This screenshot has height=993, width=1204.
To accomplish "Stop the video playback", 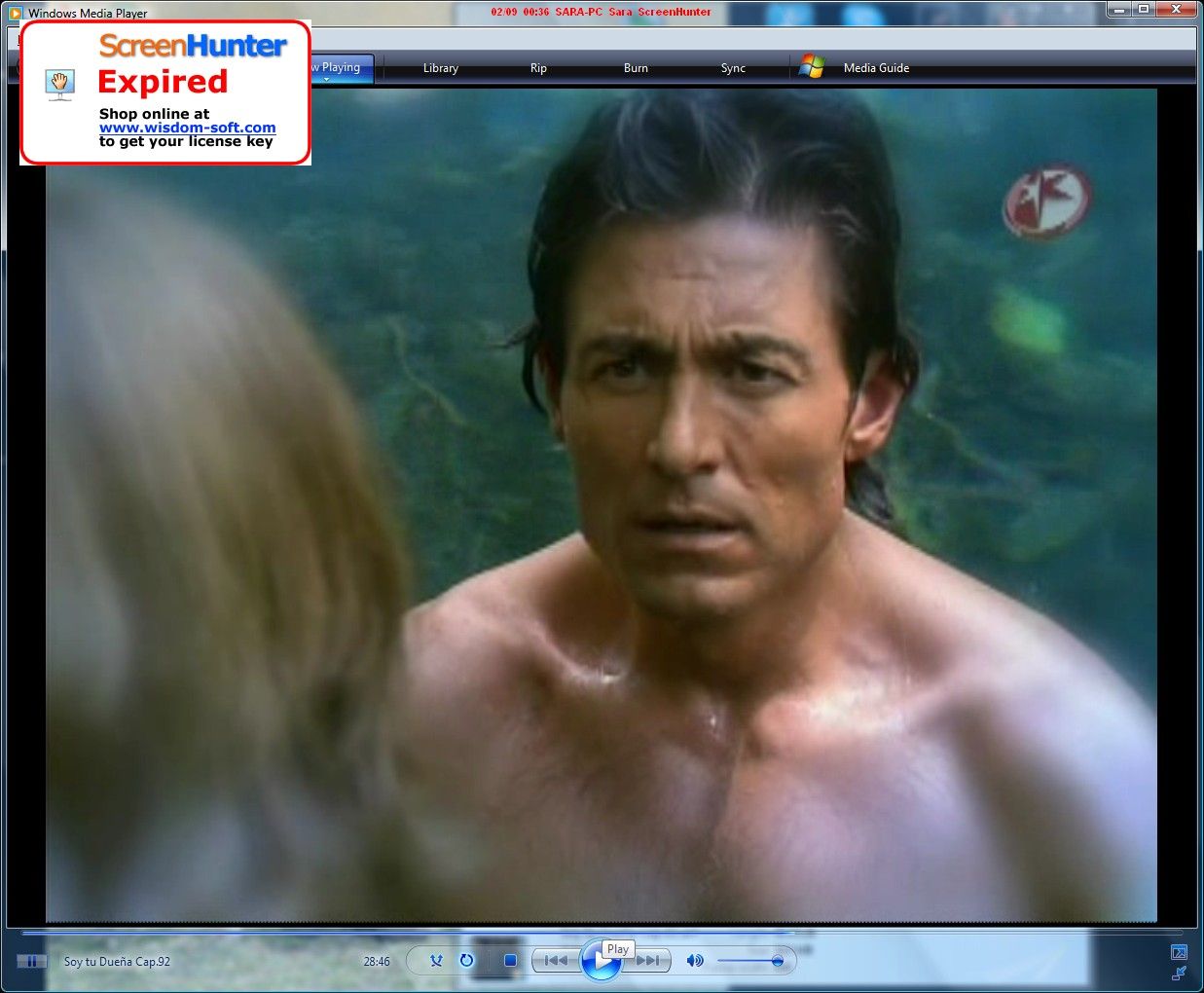I will 510,961.
